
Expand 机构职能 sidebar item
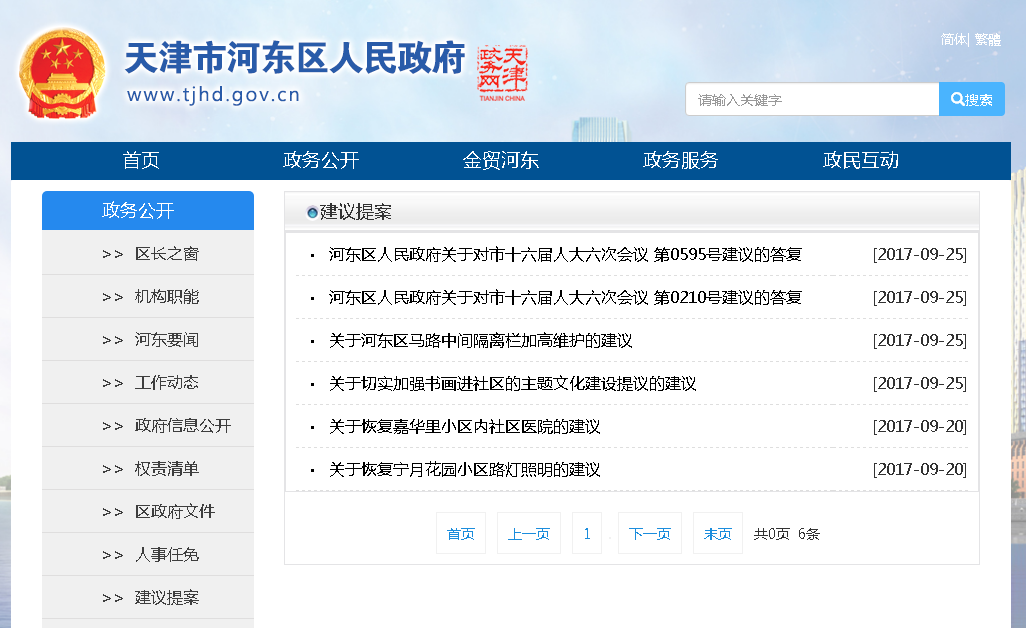point(166,297)
